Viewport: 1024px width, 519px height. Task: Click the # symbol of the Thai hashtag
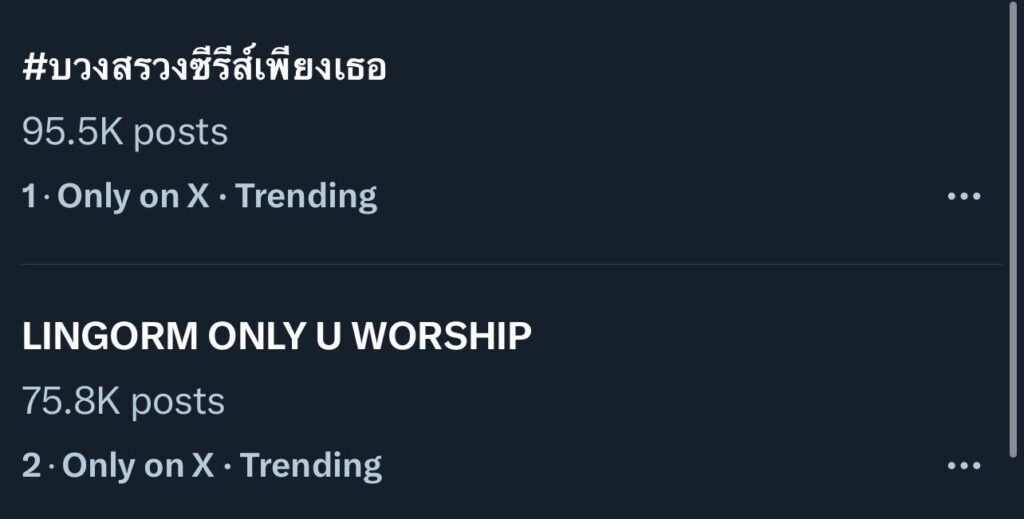coord(32,69)
